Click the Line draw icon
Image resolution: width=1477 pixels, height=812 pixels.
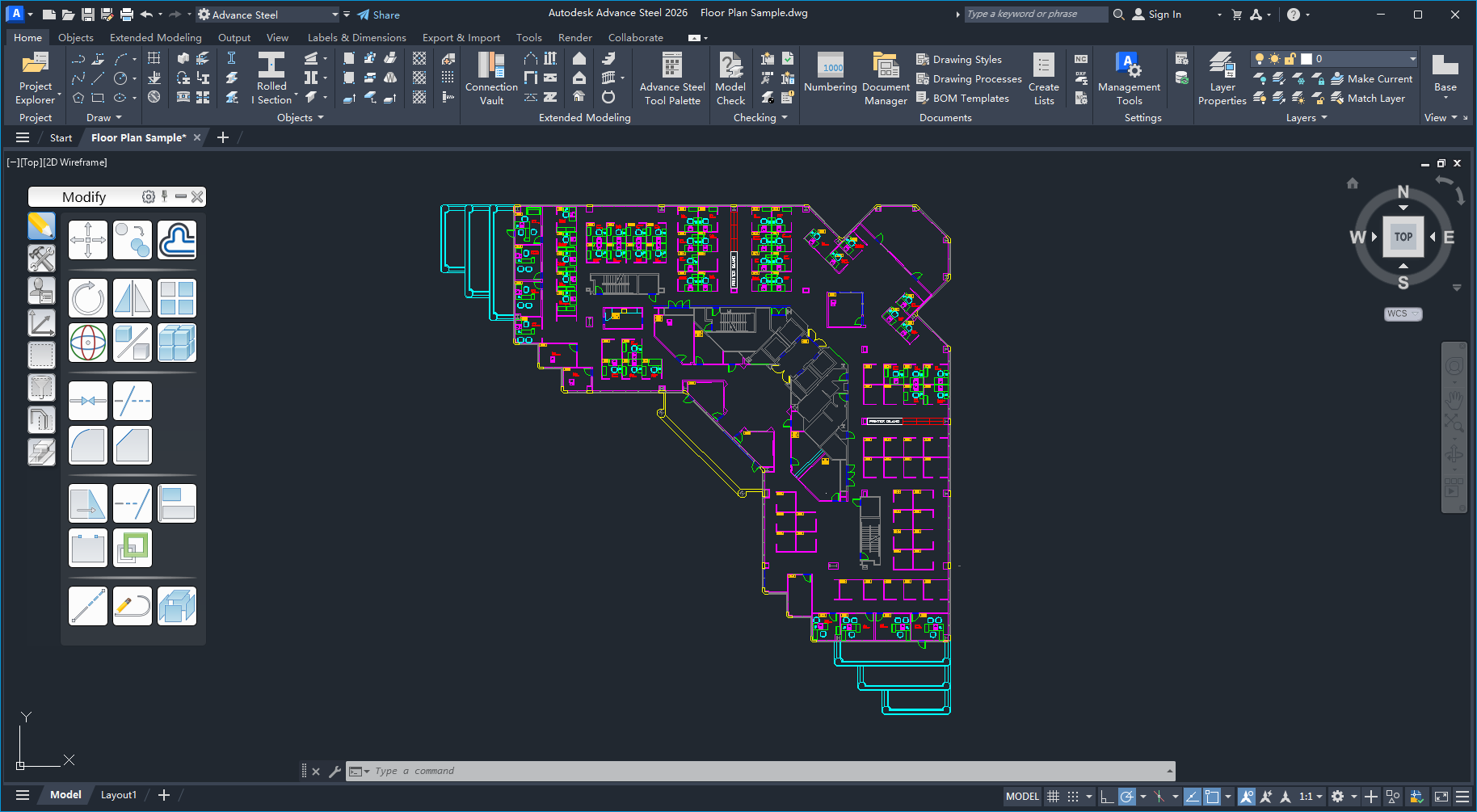(98, 78)
